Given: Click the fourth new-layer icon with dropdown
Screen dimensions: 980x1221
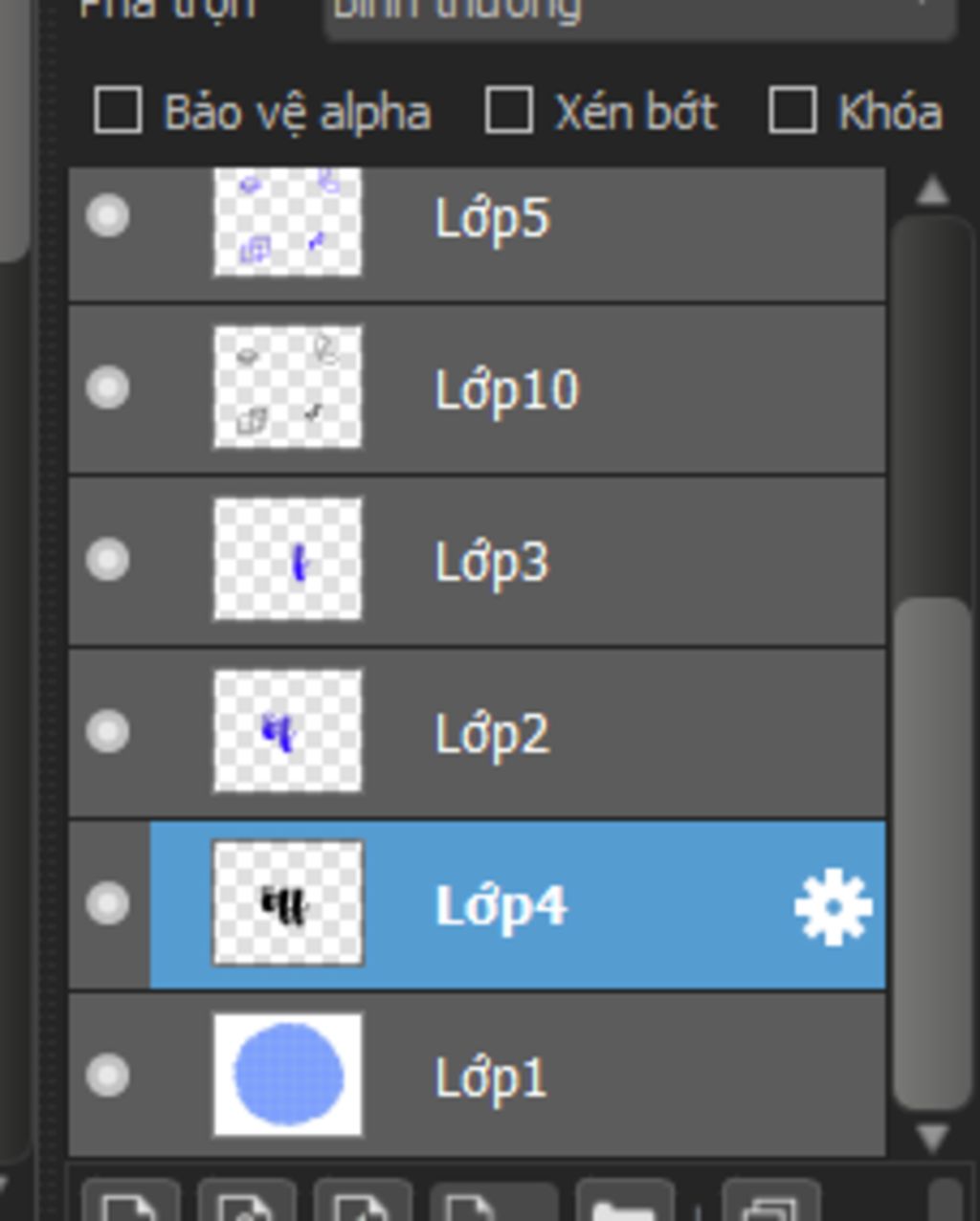Looking at the screenshot, I should click(x=494, y=1201).
